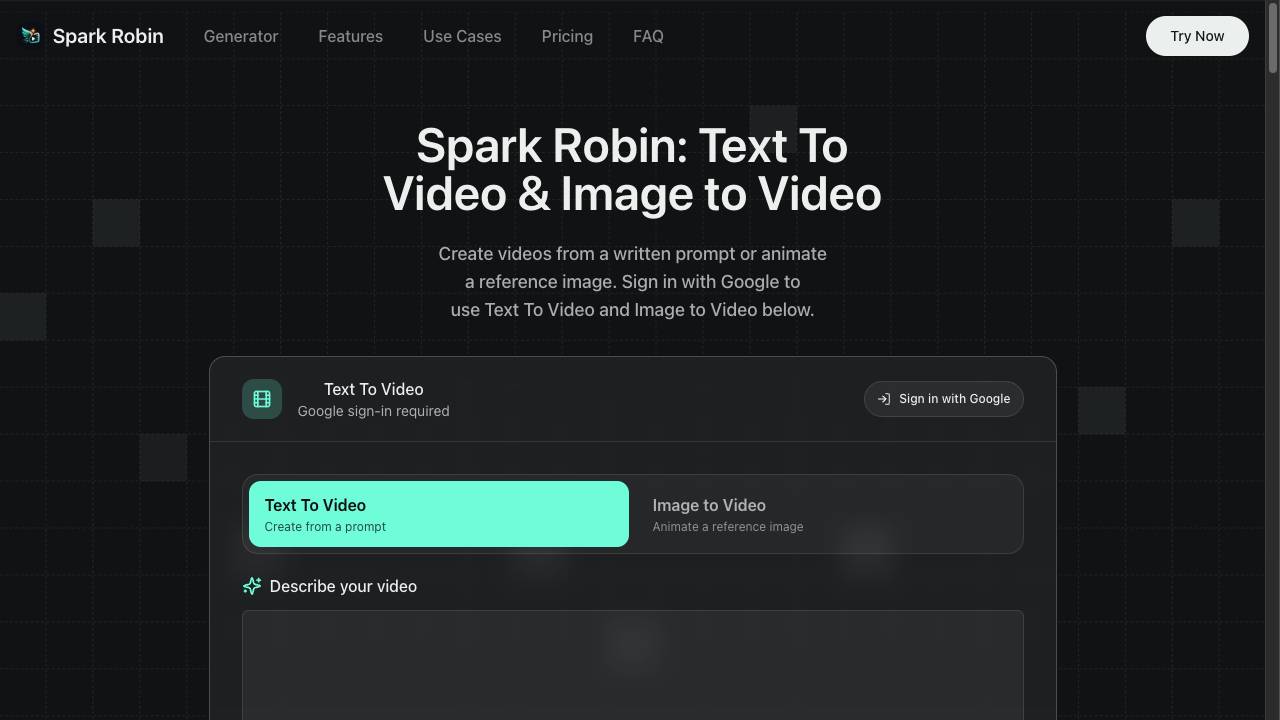Viewport: 1280px width, 720px height.
Task: Select the Text To Video mode tab
Action: pyautogui.click(x=439, y=514)
